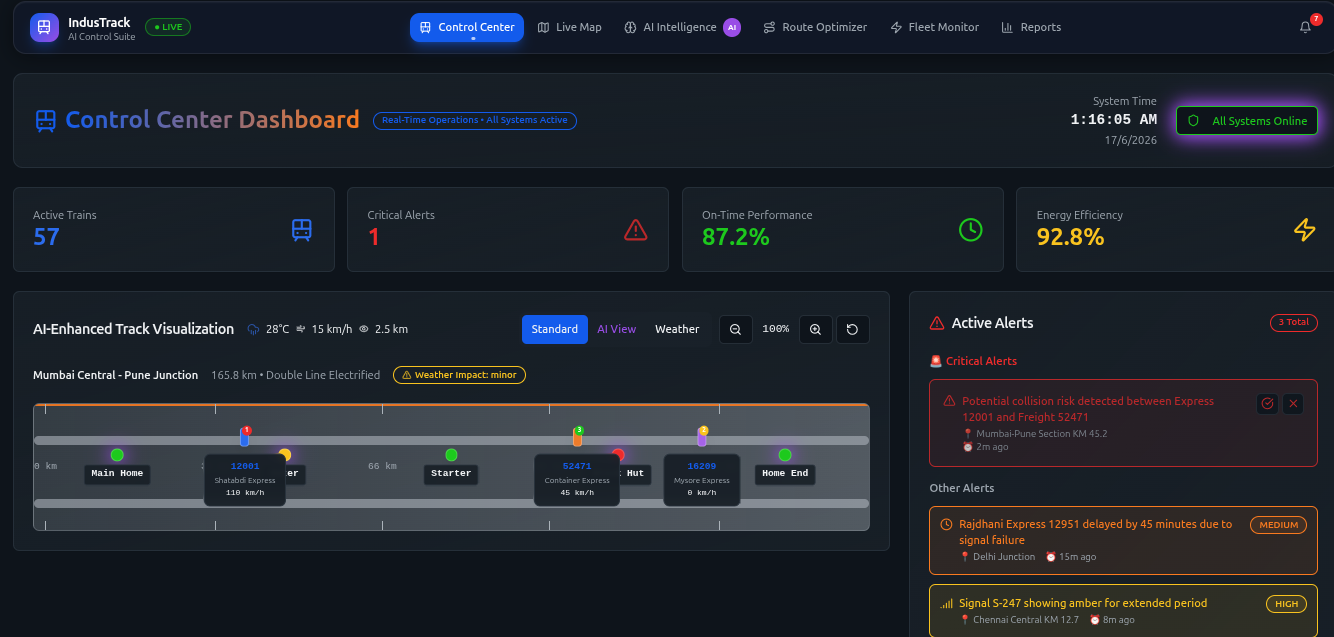Click the 3 Total alerts badge
This screenshot has width=1334, height=637.
click(1294, 323)
